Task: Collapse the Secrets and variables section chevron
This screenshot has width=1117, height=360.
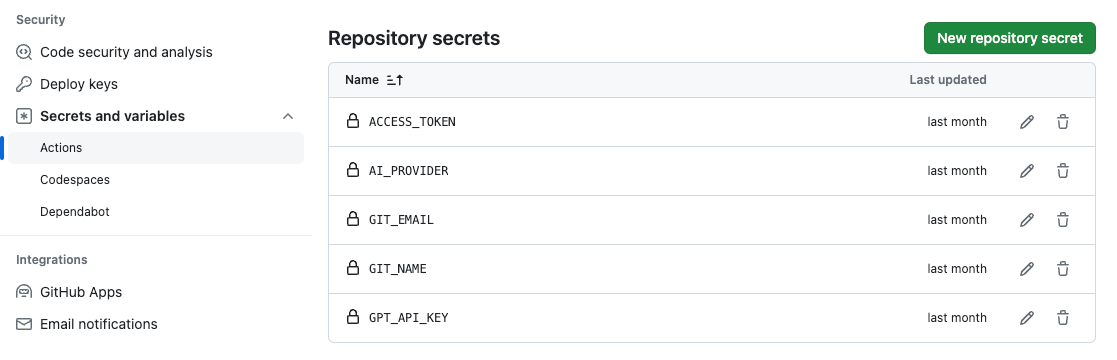Action: [288, 116]
